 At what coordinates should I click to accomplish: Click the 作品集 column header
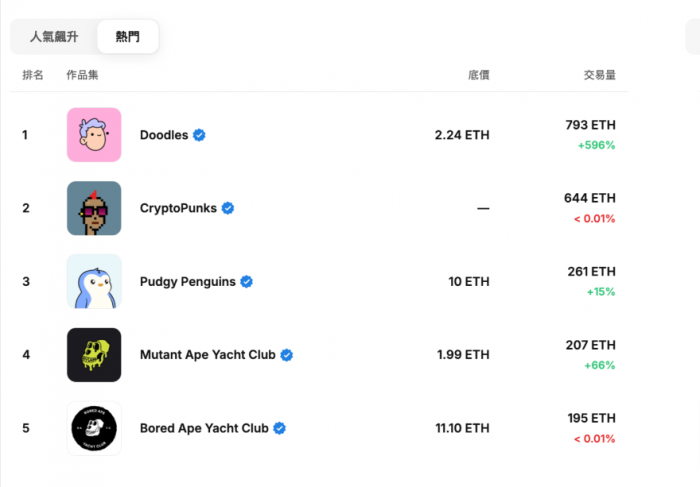click(82, 75)
